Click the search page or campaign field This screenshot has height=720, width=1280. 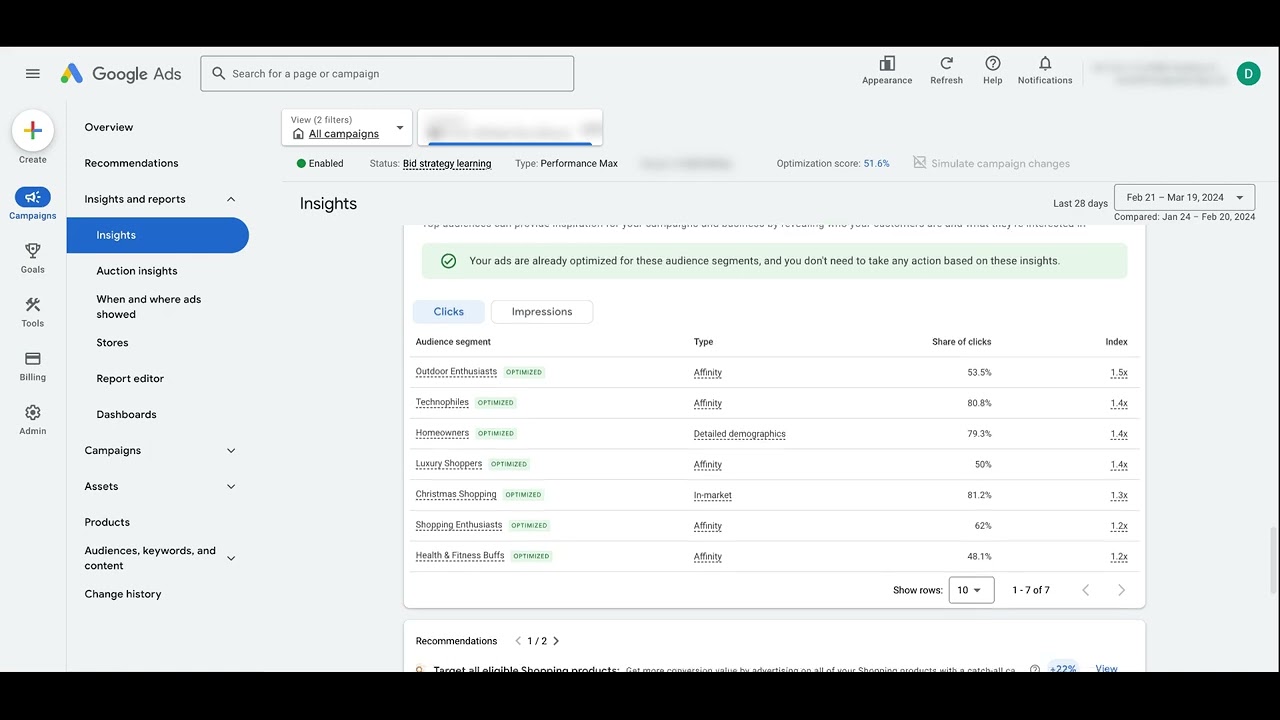point(387,74)
